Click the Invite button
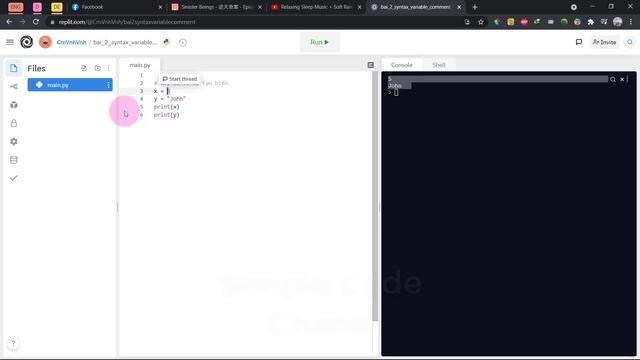640x360 pixels. click(x=604, y=42)
